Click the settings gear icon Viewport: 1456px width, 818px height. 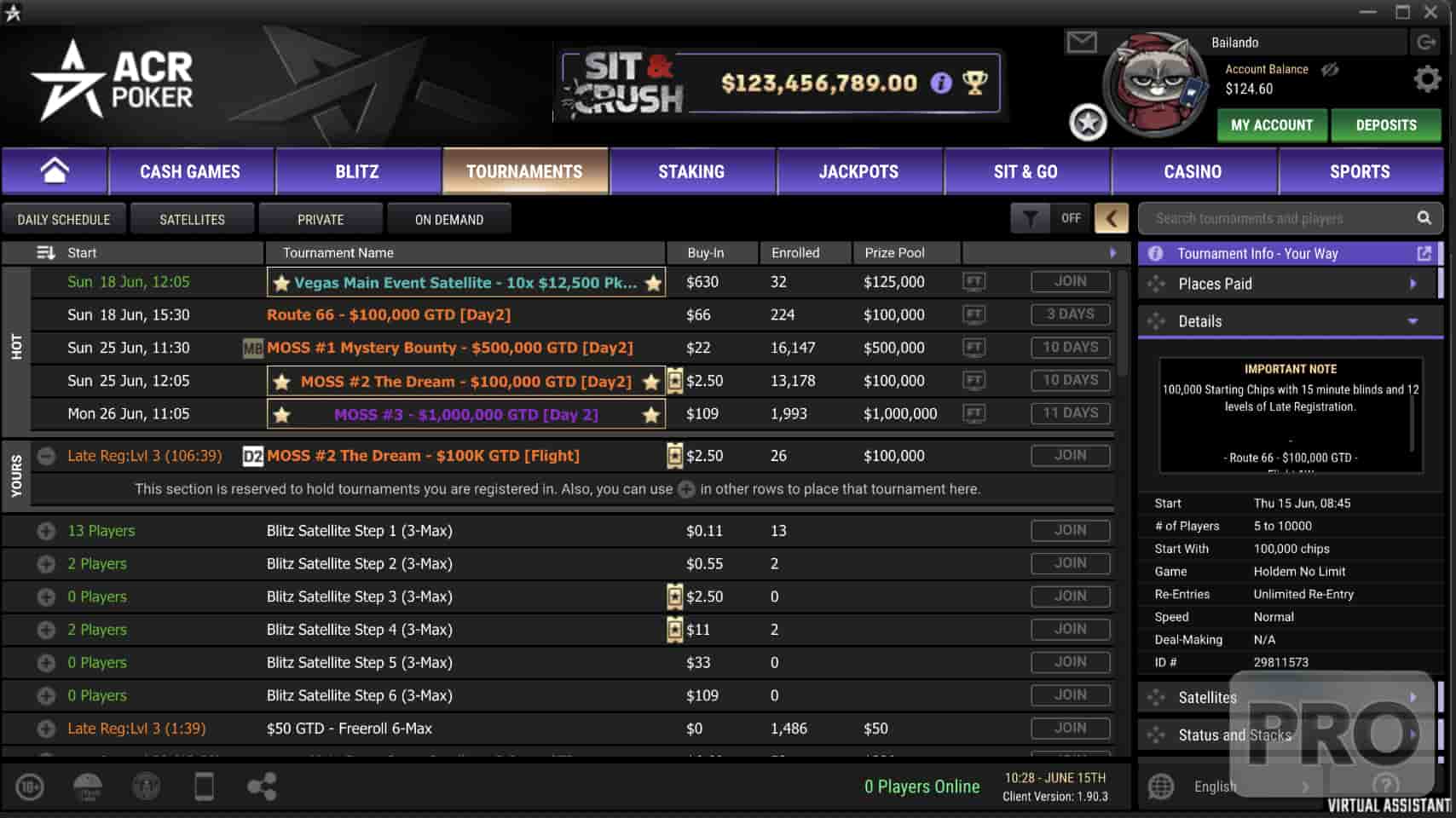pyautogui.click(x=1427, y=80)
